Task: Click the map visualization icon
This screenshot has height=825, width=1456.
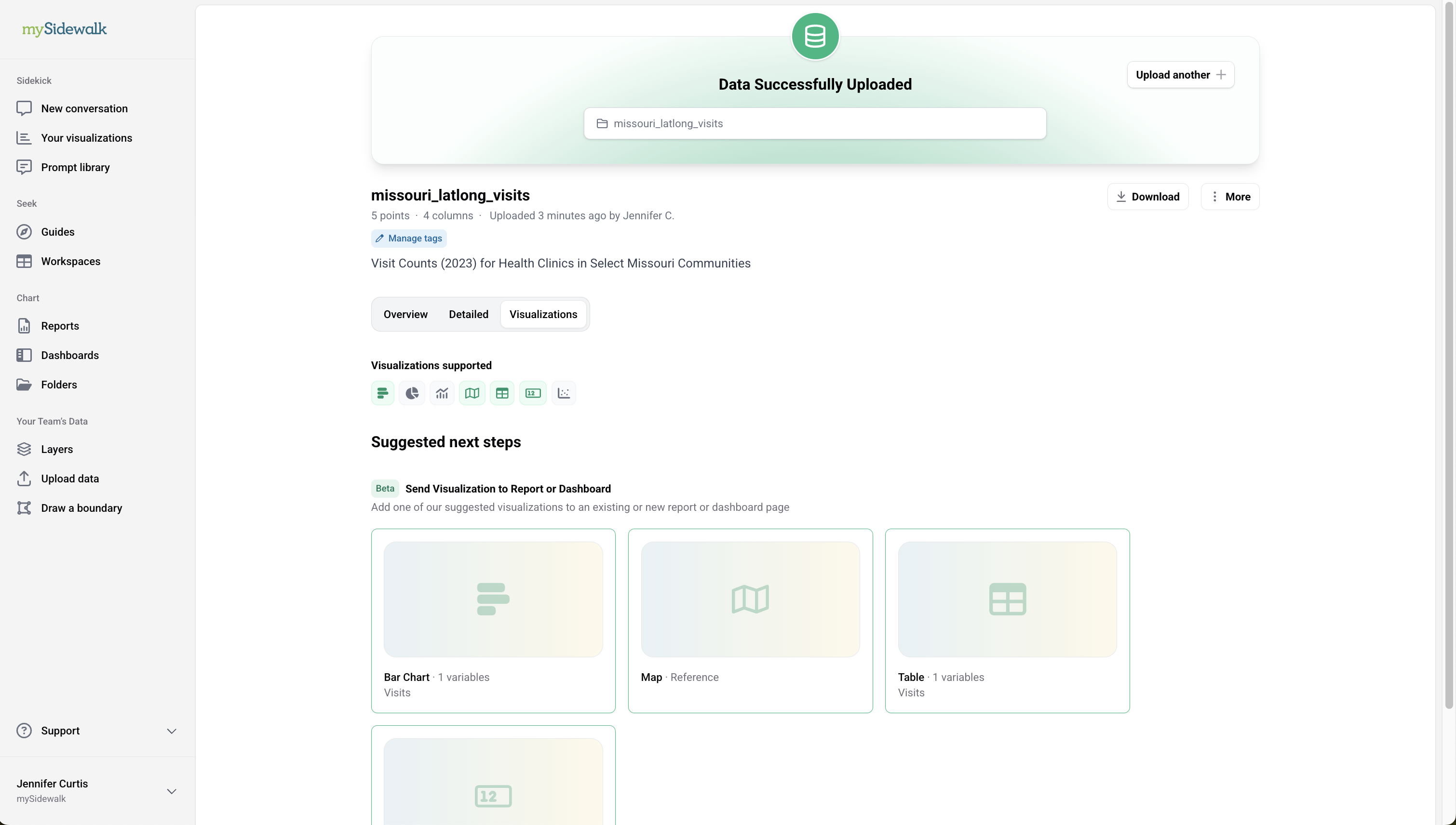Action: [472, 393]
